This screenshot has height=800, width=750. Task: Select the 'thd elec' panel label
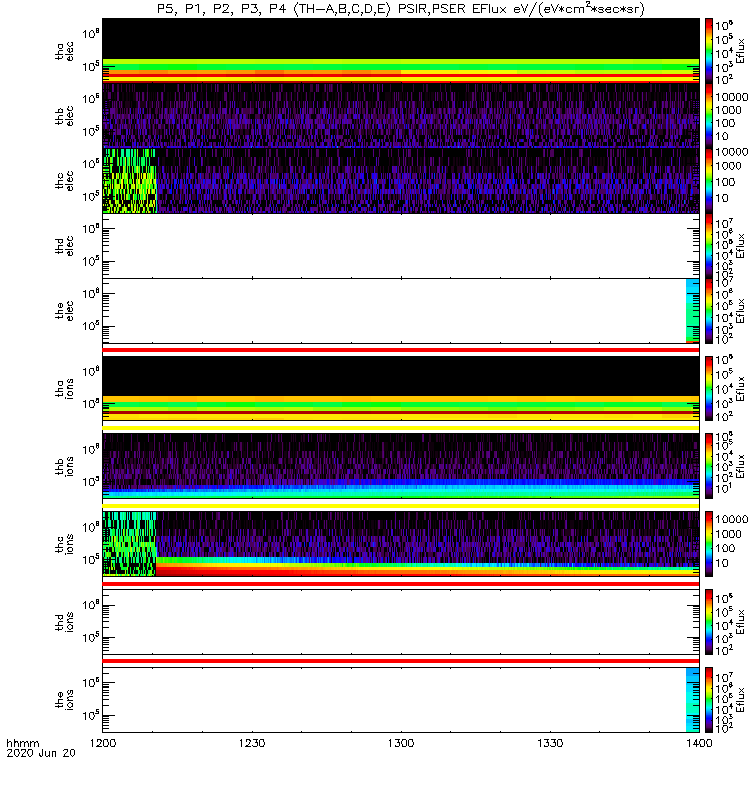pos(64,245)
